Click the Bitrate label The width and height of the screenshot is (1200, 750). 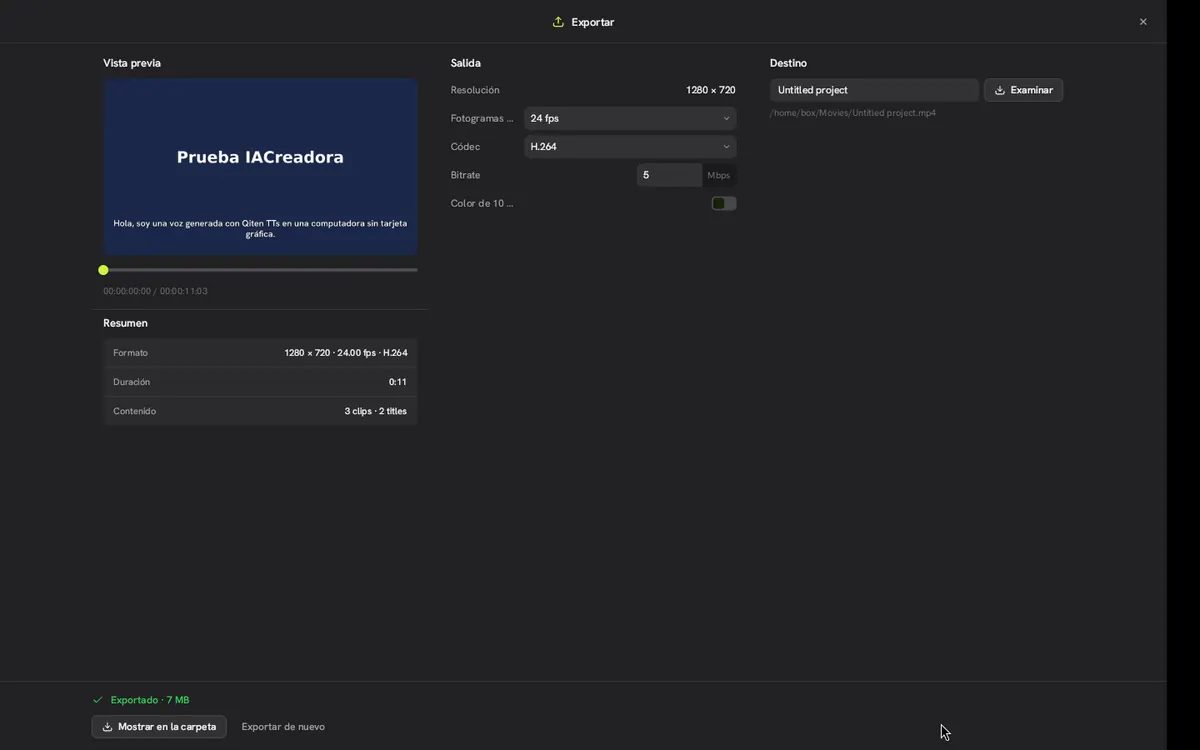pyautogui.click(x=465, y=175)
